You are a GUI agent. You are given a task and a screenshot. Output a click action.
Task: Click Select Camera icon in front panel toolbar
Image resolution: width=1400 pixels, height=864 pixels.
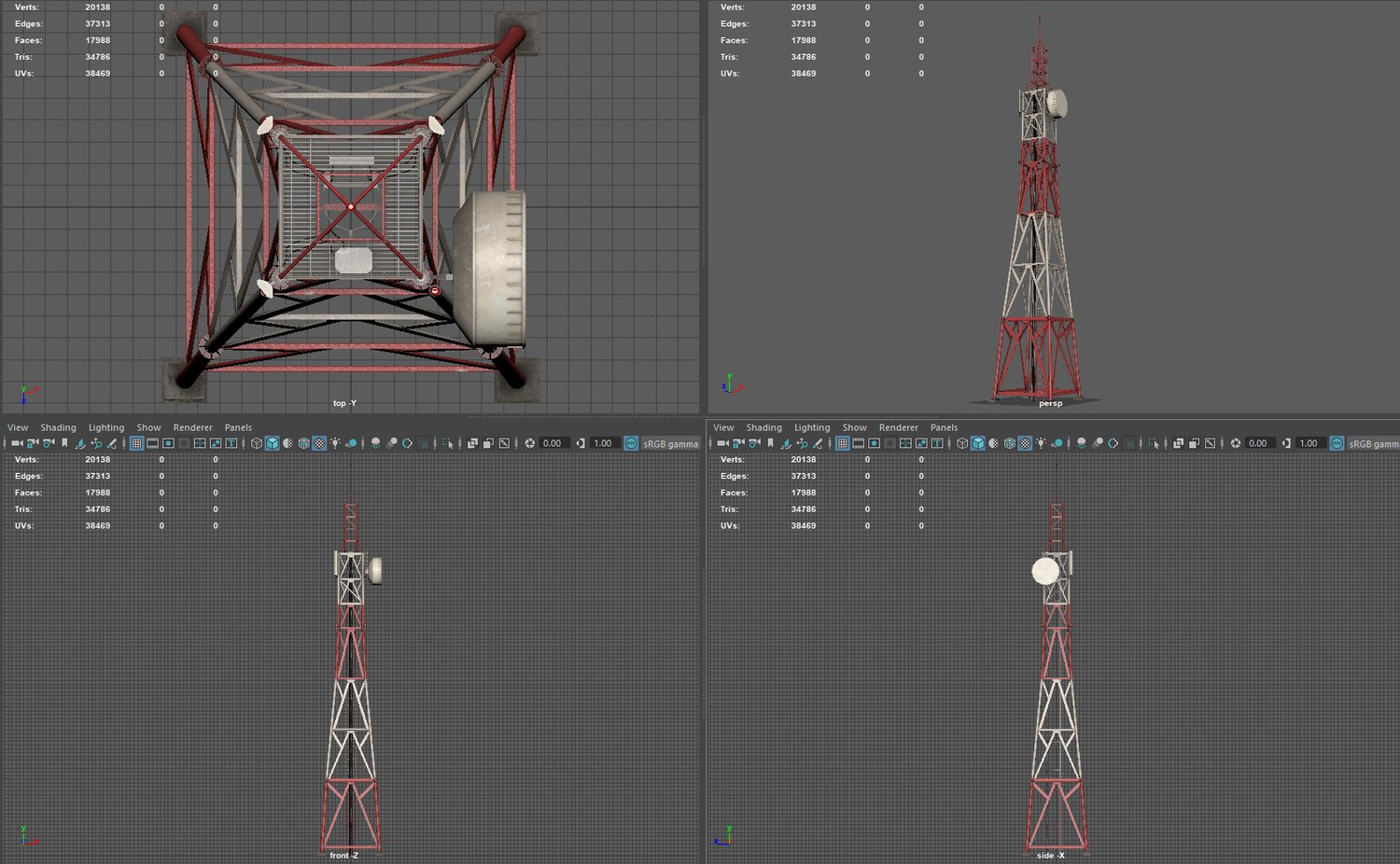[17, 443]
